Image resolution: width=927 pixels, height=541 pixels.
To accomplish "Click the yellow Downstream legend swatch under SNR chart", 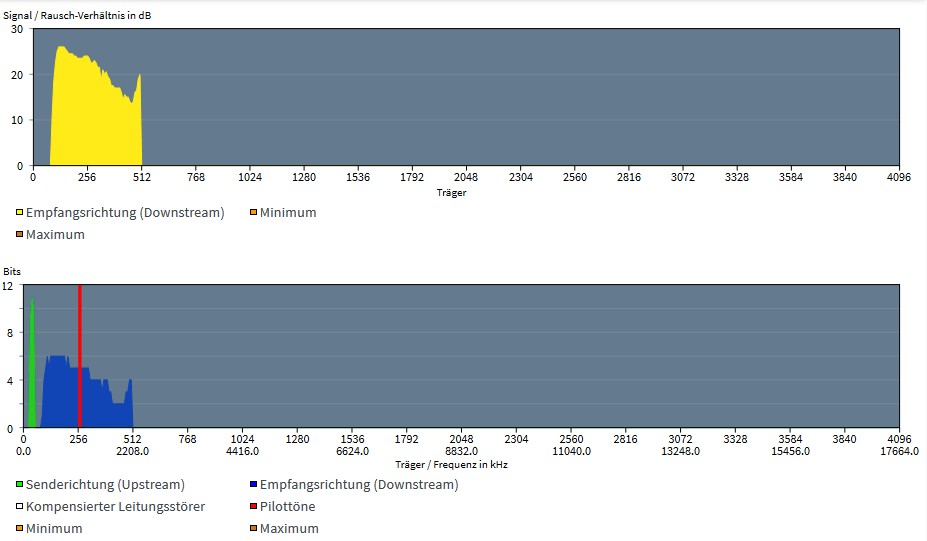I will [19, 213].
